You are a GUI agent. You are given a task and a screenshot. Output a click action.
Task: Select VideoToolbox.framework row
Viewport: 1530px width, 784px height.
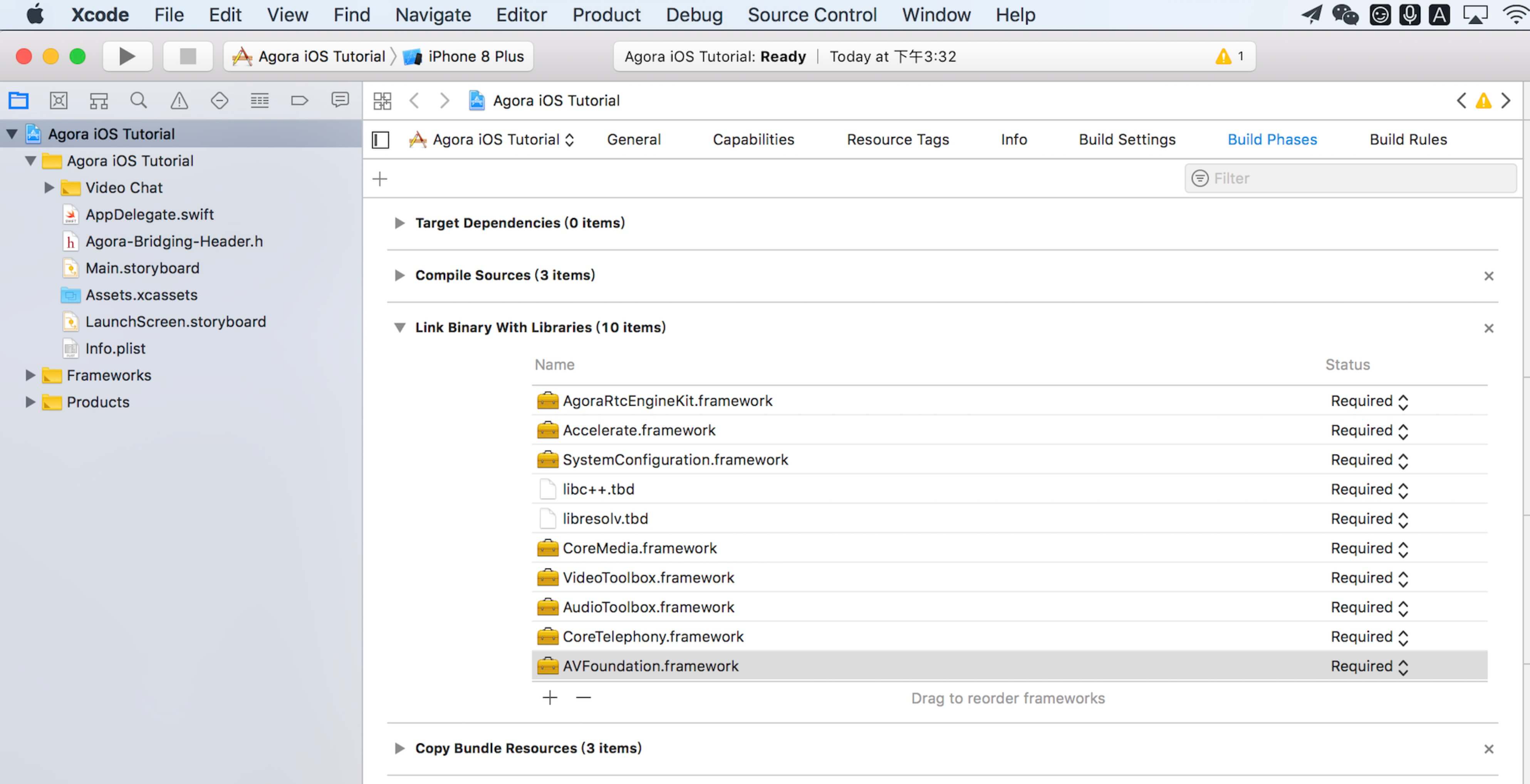click(1009, 578)
